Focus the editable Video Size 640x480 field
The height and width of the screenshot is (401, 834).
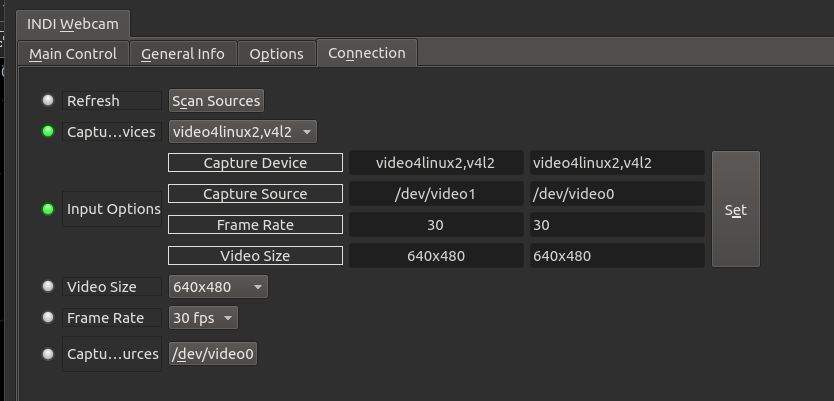point(616,256)
